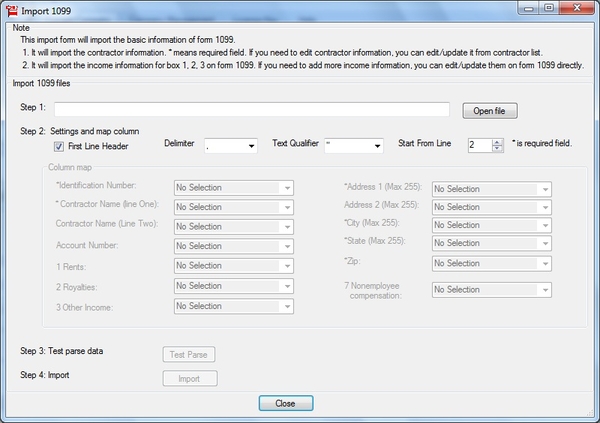Decrease the Start From Line value
The width and height of the screenshot is (600, 423).
click(498, 150)
